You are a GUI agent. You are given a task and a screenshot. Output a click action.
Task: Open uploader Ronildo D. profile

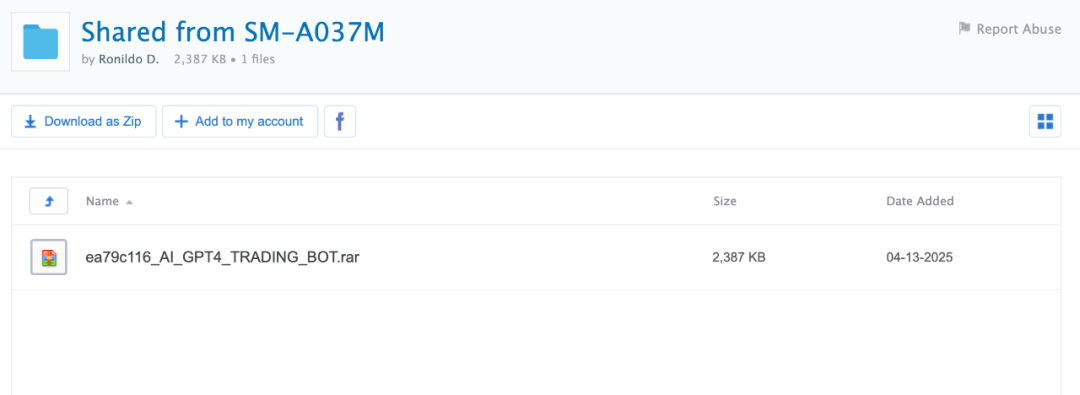tap(127, 59)
